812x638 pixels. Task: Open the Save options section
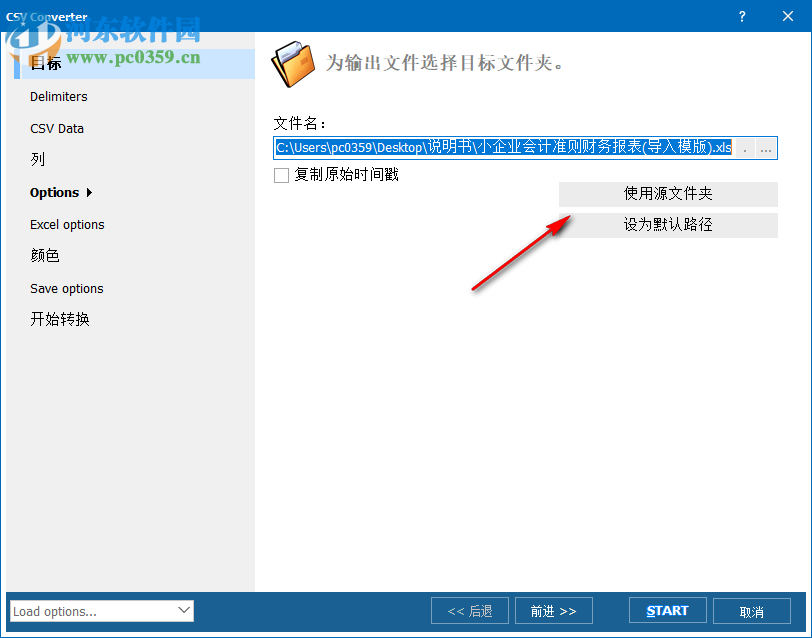click(x=66, y=288)
